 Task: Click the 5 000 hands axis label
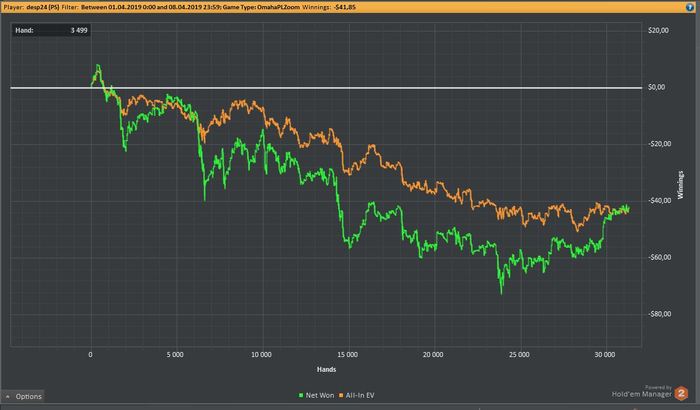[175, 355]
